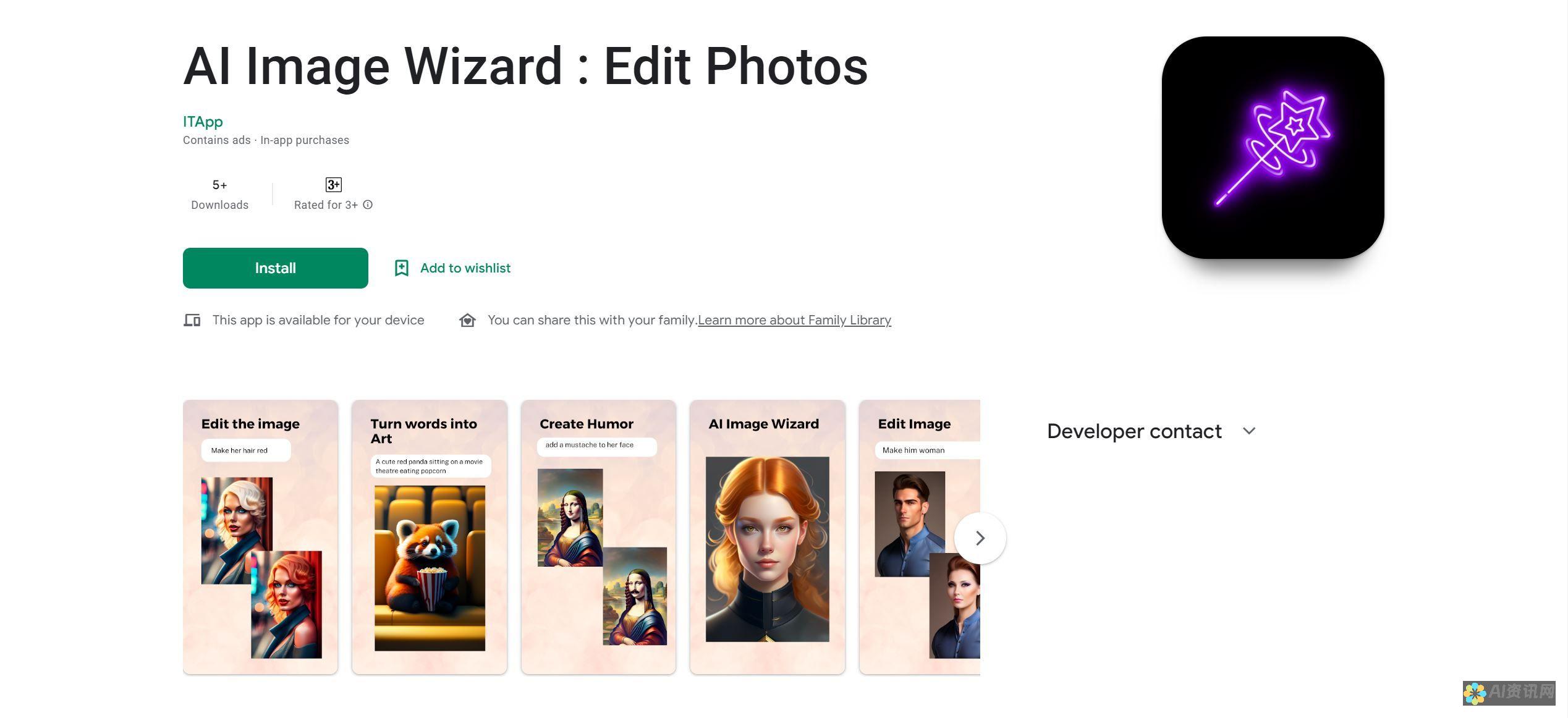Click the 3+ age rating badge
Screen dimensions: 1568x718
pyautogui.click(x=333, y=183)
